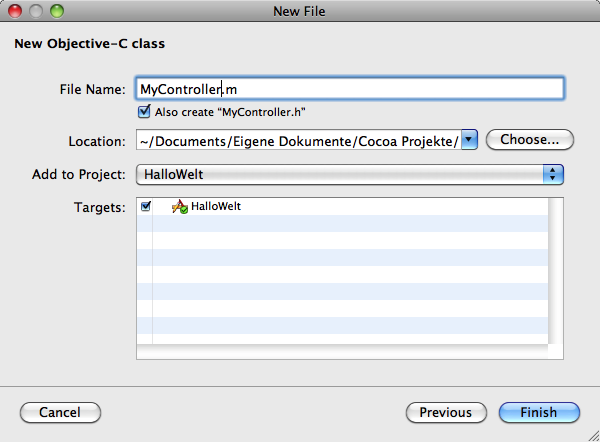Viewport: 600px width, 442px height.
Task: Click the Targets list vertical scrollbar
Action: click(x=556, y=271)
